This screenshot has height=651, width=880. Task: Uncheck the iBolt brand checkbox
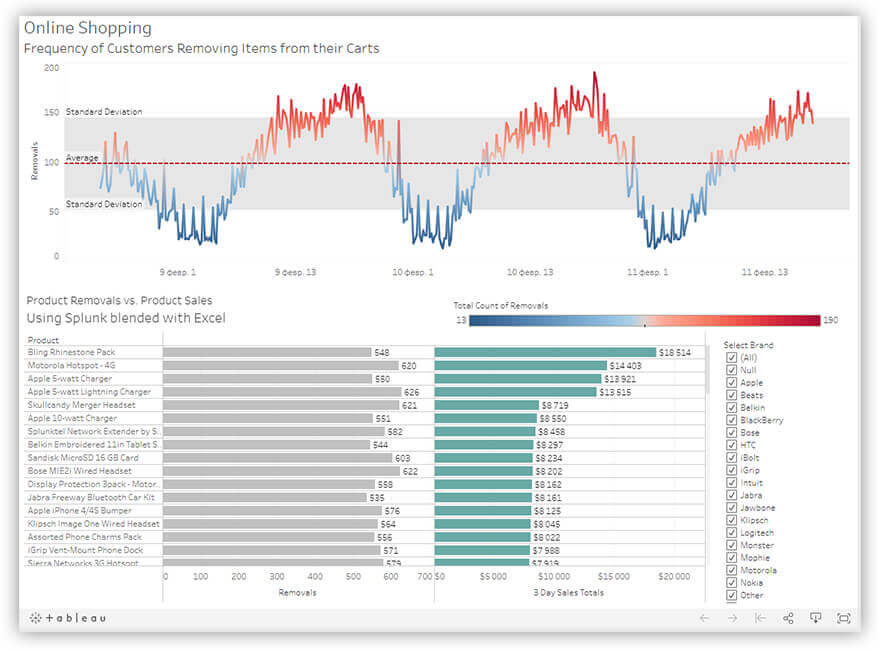[x=731, y=457]
